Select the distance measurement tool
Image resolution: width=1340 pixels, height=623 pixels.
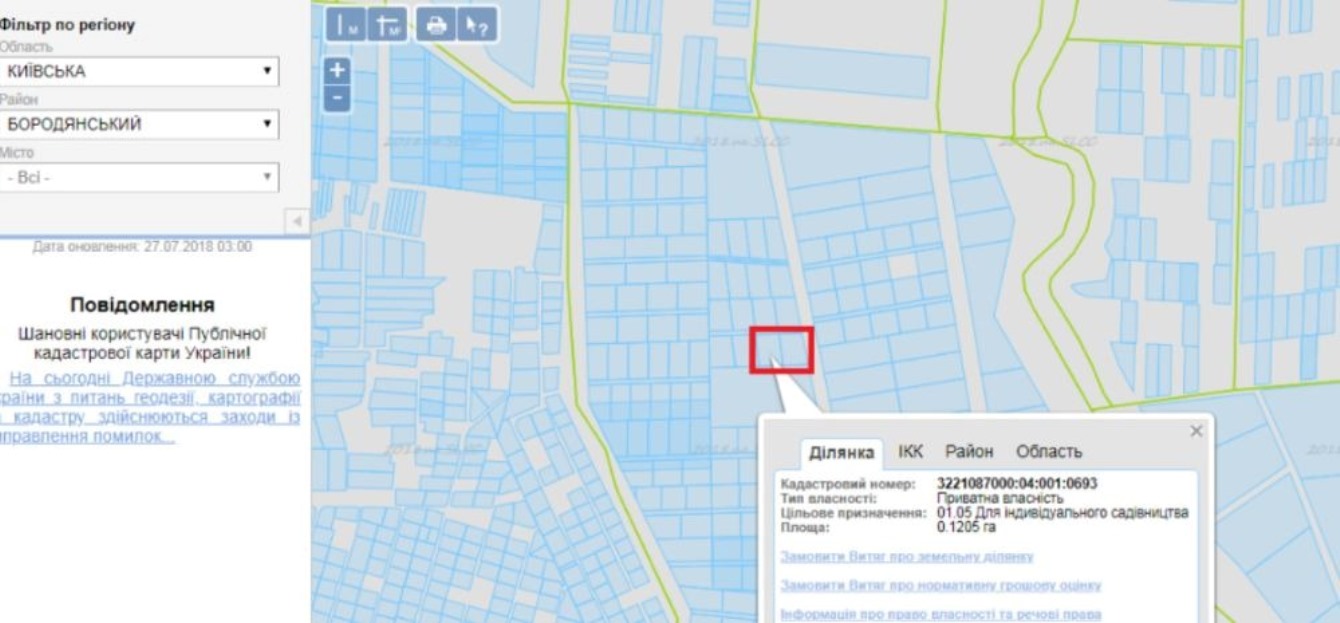[346, 25]
